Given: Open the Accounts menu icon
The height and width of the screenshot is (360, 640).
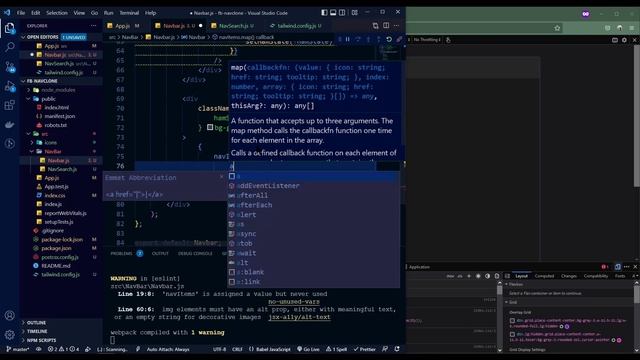Looking at the screenshot, I should 9,315.
